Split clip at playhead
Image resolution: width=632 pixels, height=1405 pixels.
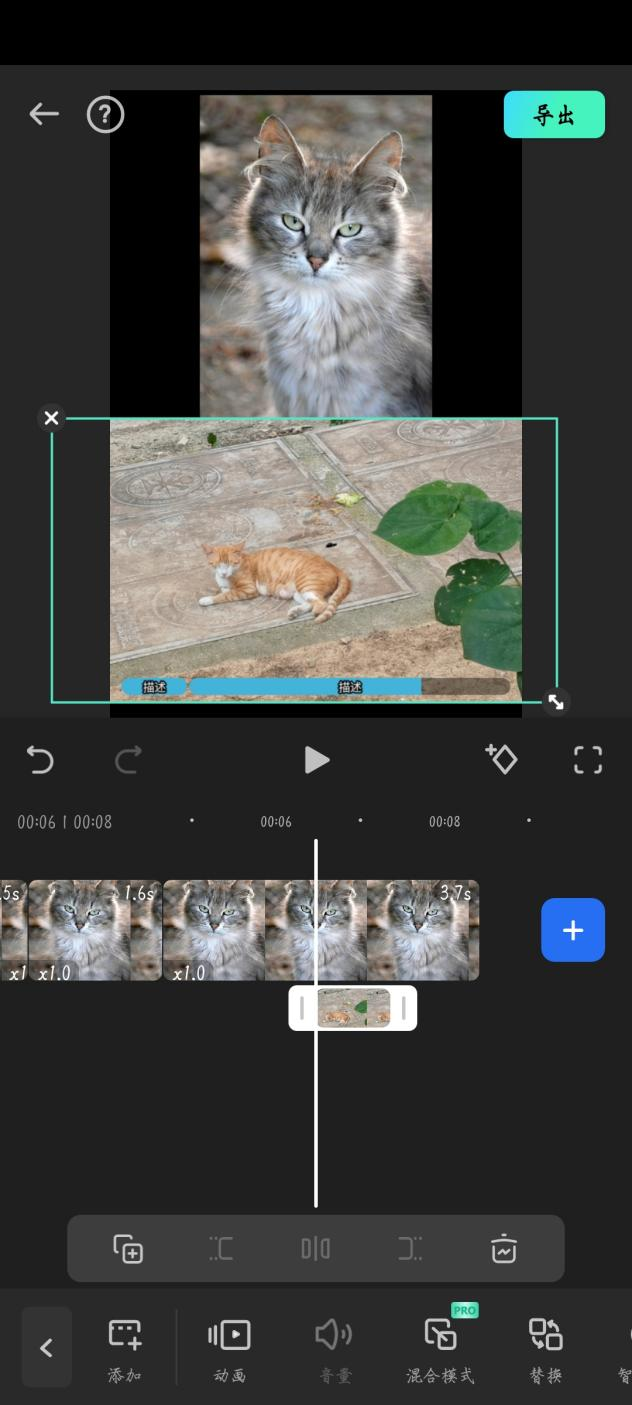pyautogui.click(x=315, y=1248)
